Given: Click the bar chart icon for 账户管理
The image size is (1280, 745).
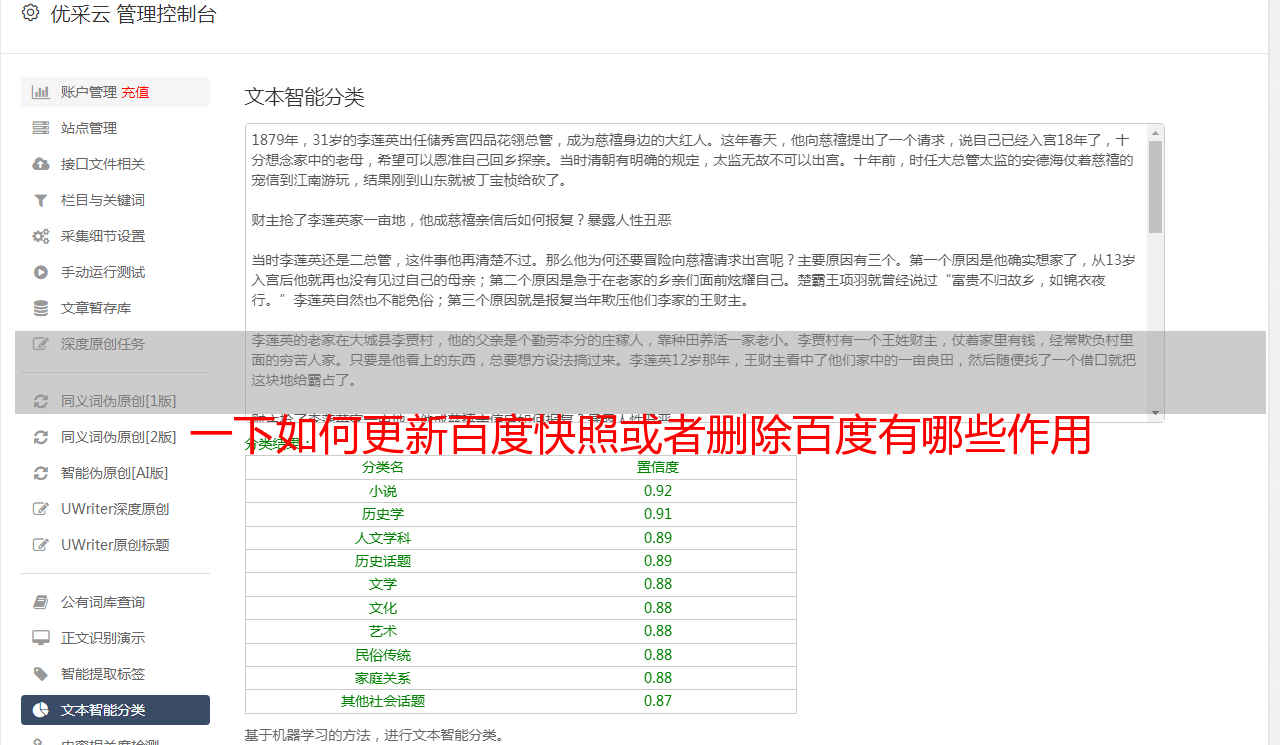Looking at the screenshot, I should click(x=41, y=92).
